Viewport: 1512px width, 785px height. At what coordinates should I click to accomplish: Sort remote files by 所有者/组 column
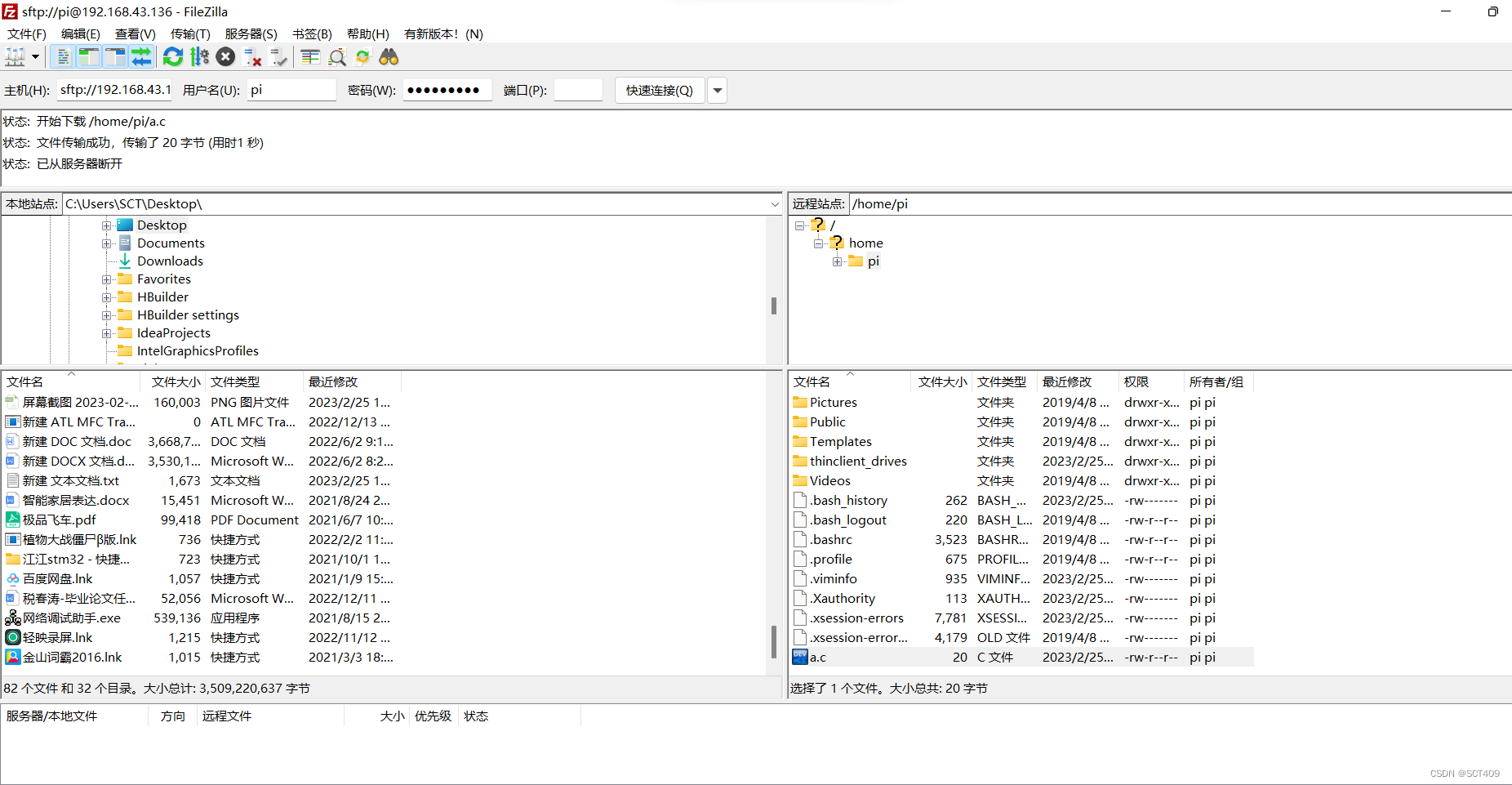click(x=1218, y=381)
